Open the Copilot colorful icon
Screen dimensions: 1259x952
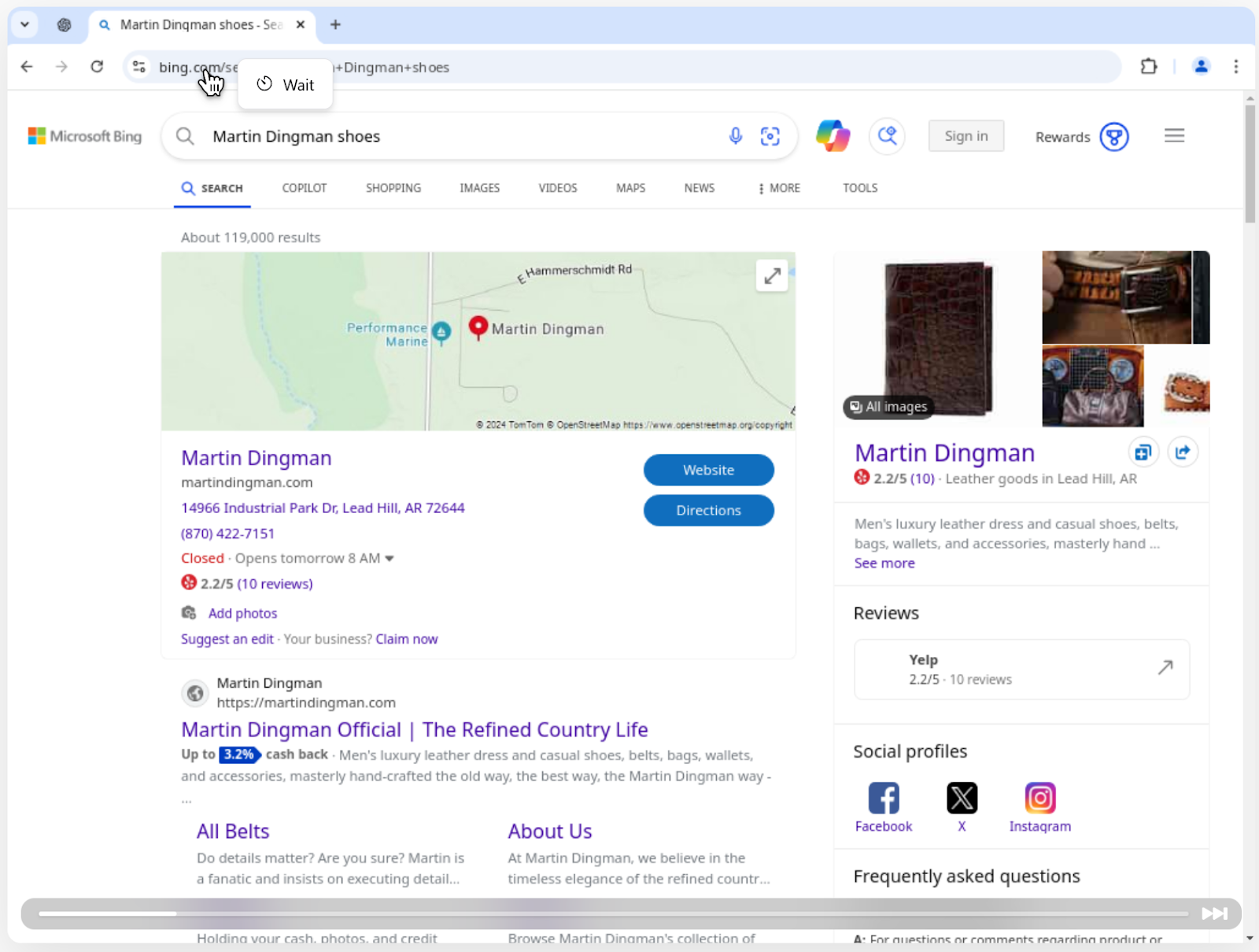pyautogui.click(x=833, y=136)
